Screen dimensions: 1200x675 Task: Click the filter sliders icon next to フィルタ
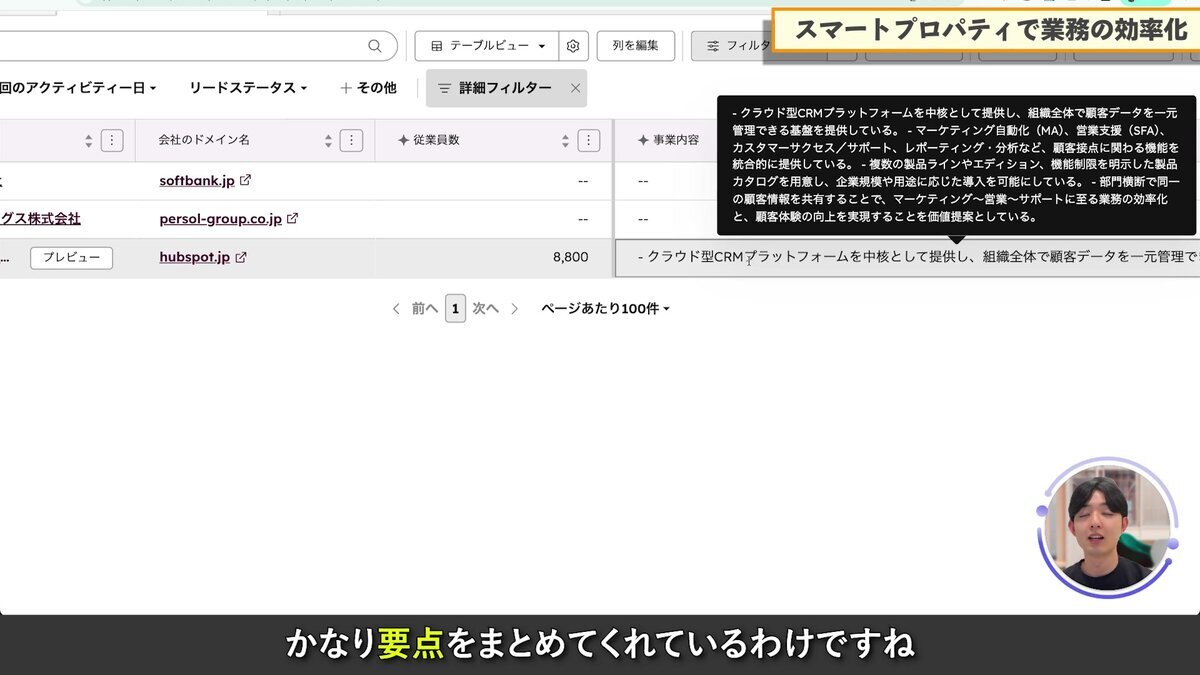(713, 45)
